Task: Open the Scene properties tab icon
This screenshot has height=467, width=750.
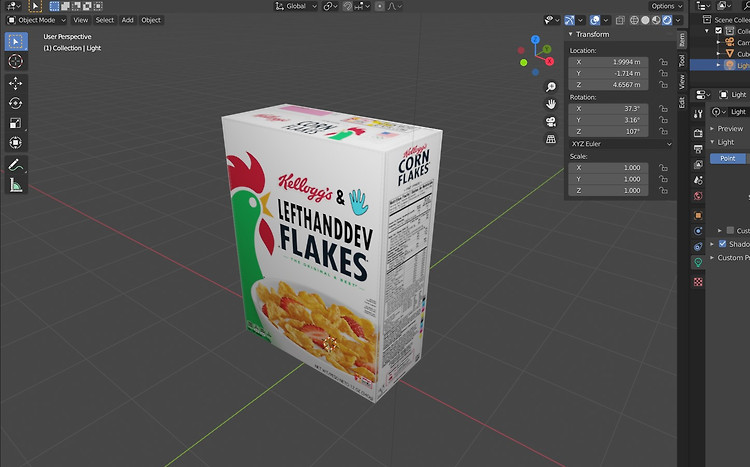Action: (698, 180)
